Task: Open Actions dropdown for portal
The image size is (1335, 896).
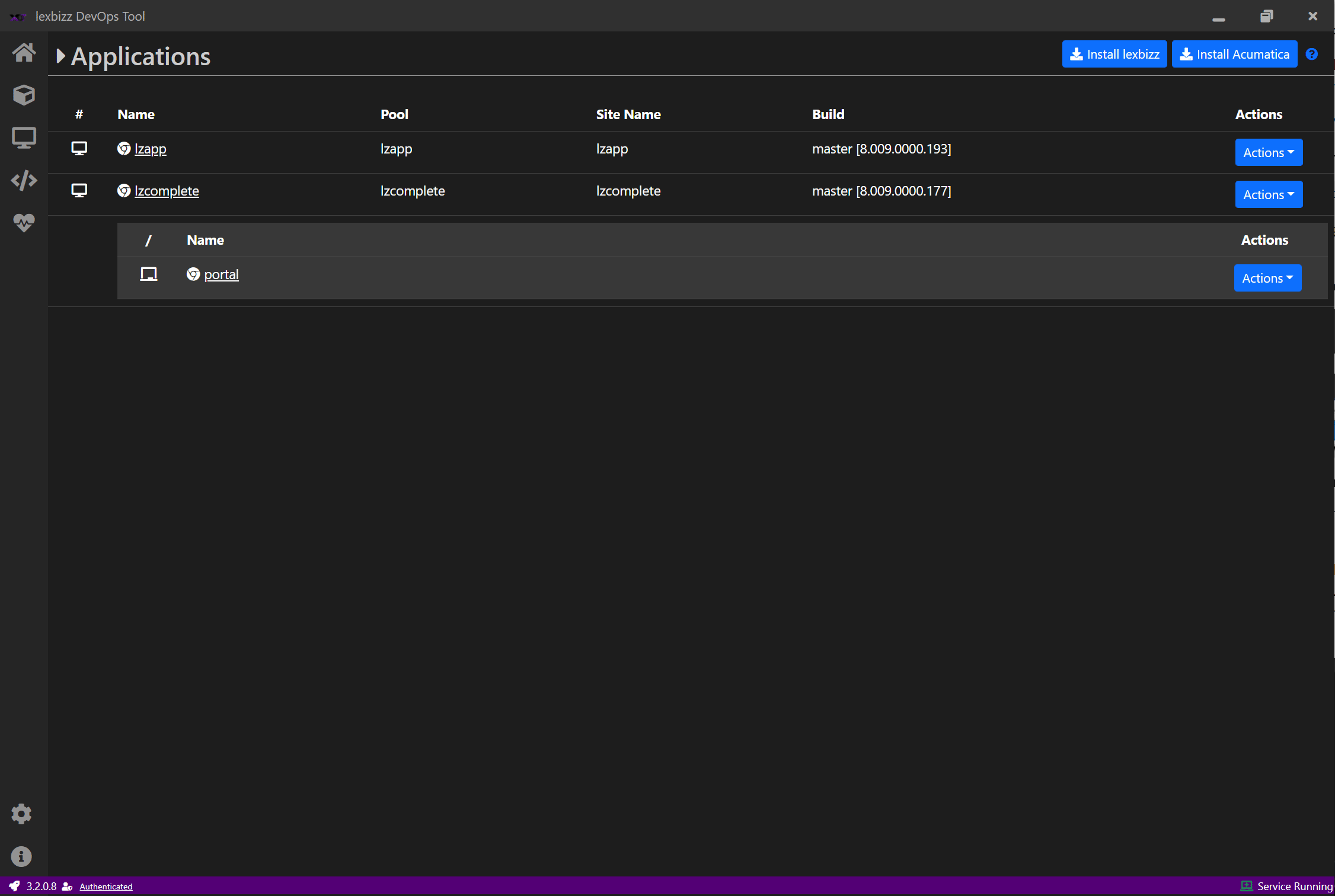Action: pyautogui.click(x=1267, y=278)
